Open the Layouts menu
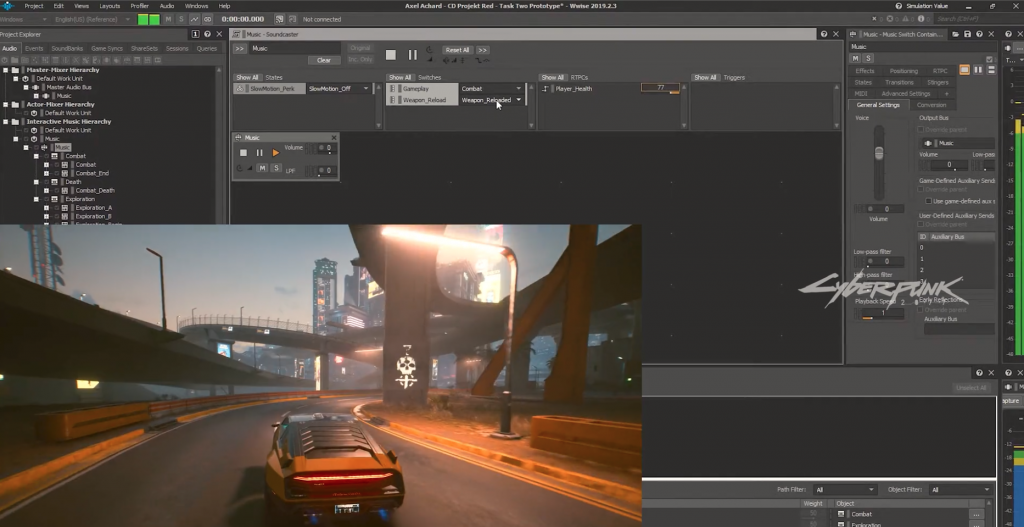This screenshot has height=527, width=1024. 109,6
